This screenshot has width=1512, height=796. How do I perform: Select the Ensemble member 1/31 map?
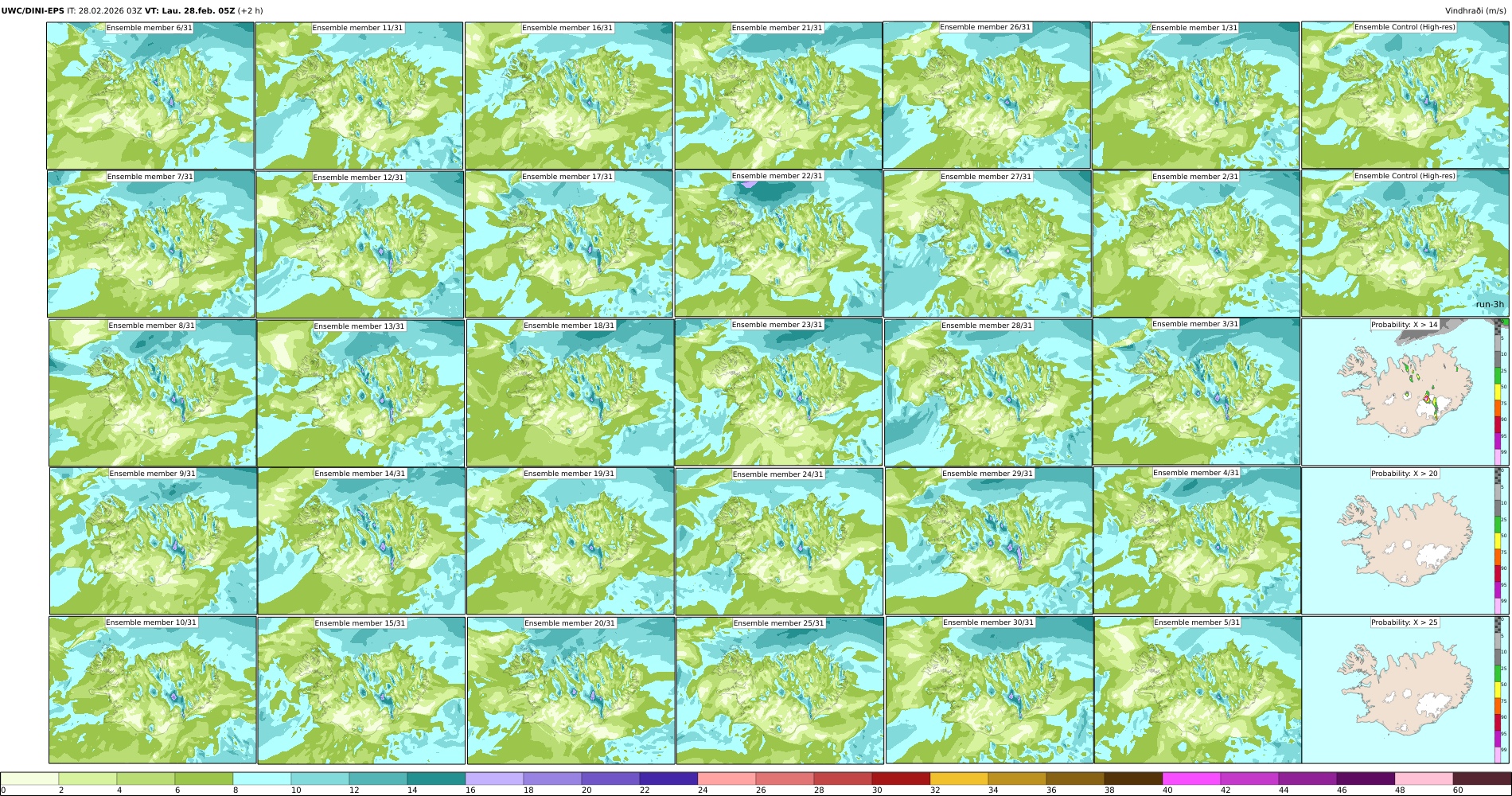tap(1195, 96)
